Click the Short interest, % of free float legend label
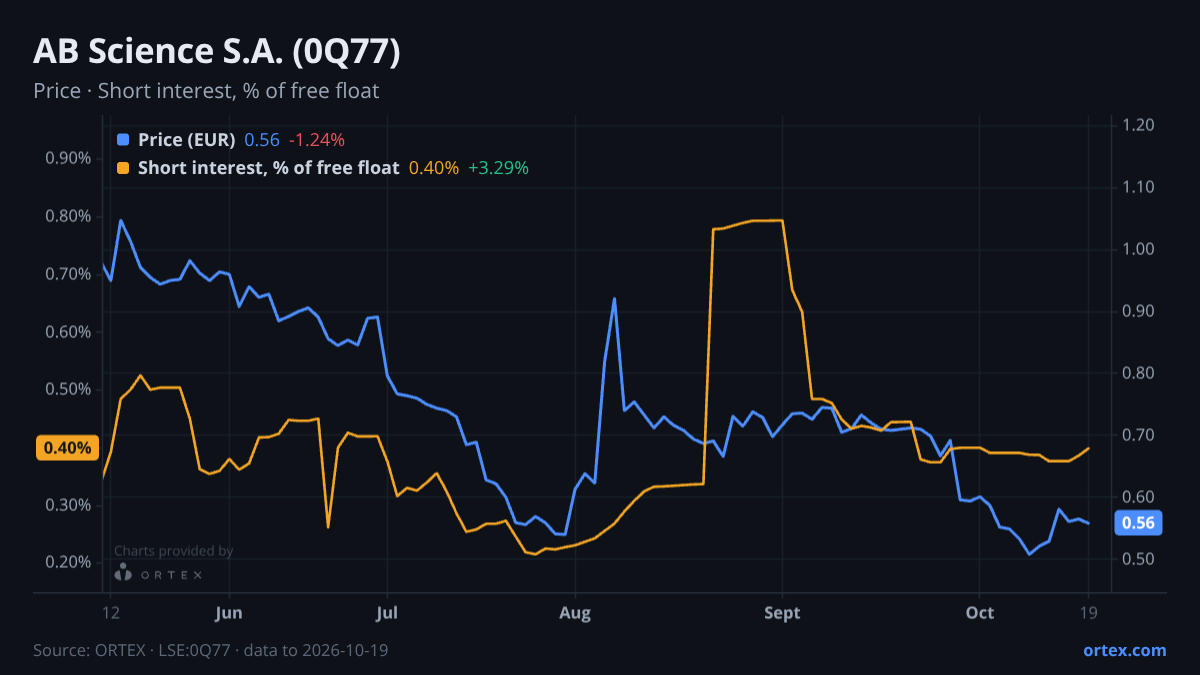Image resolution: width=1200 pixels, height=675 pixels. (x=269, y=168)
